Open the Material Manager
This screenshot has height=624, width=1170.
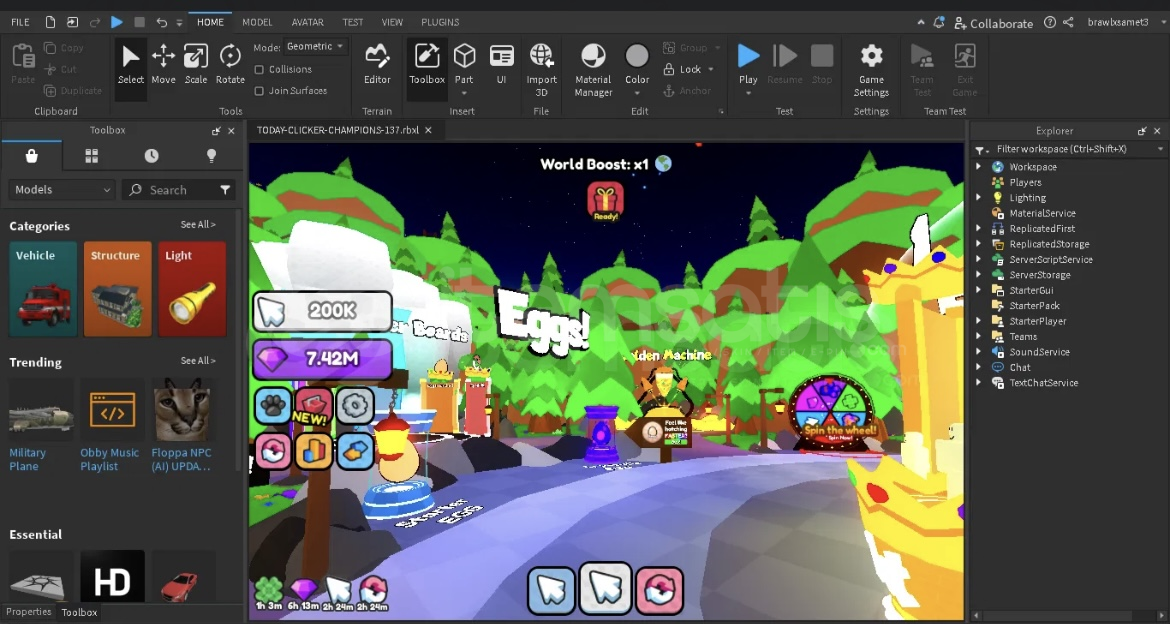[x=593, y=64]
